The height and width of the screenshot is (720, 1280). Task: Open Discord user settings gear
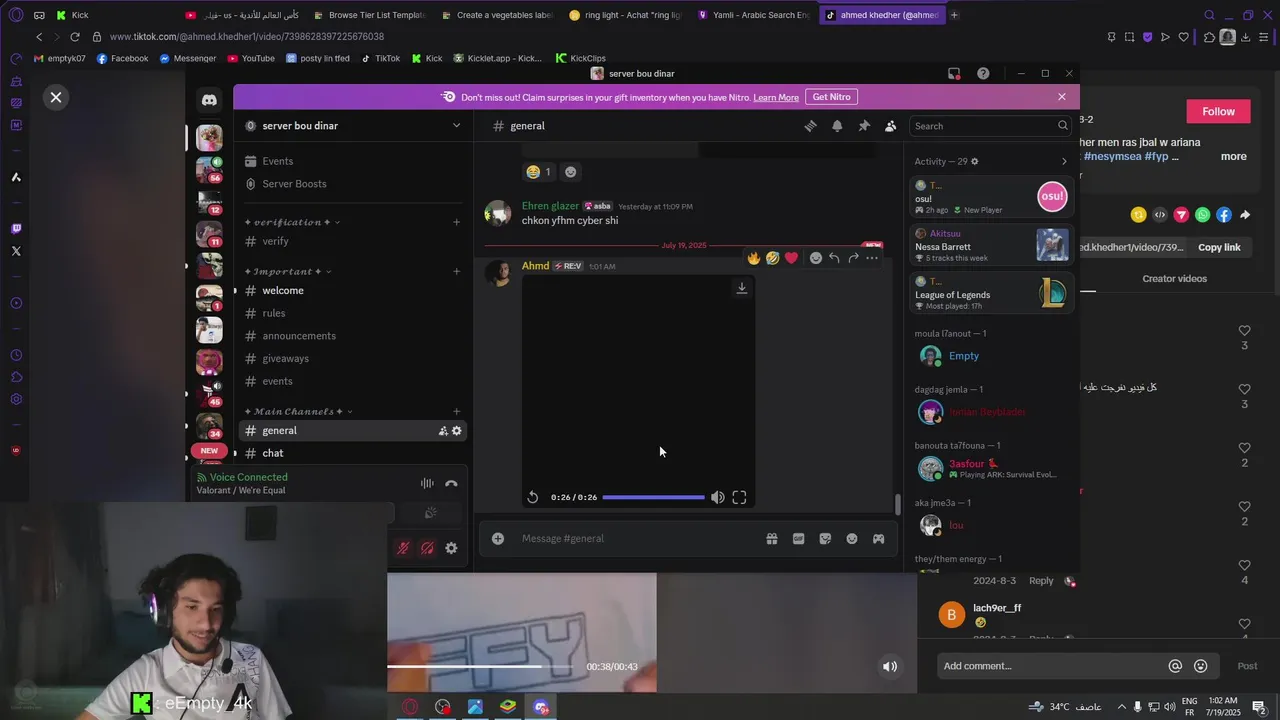(451, 548)
